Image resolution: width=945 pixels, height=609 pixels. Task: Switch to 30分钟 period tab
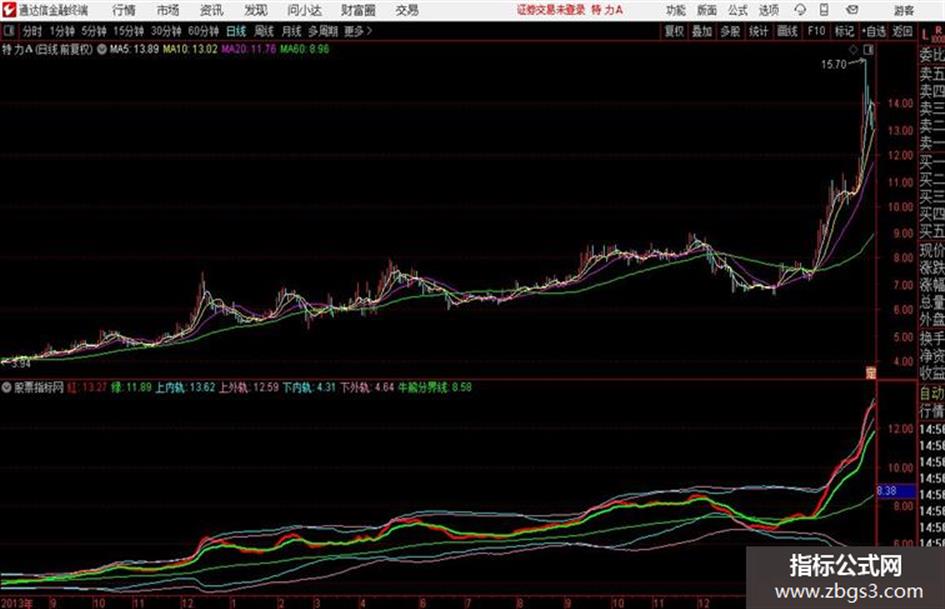[x=166, y=31]
